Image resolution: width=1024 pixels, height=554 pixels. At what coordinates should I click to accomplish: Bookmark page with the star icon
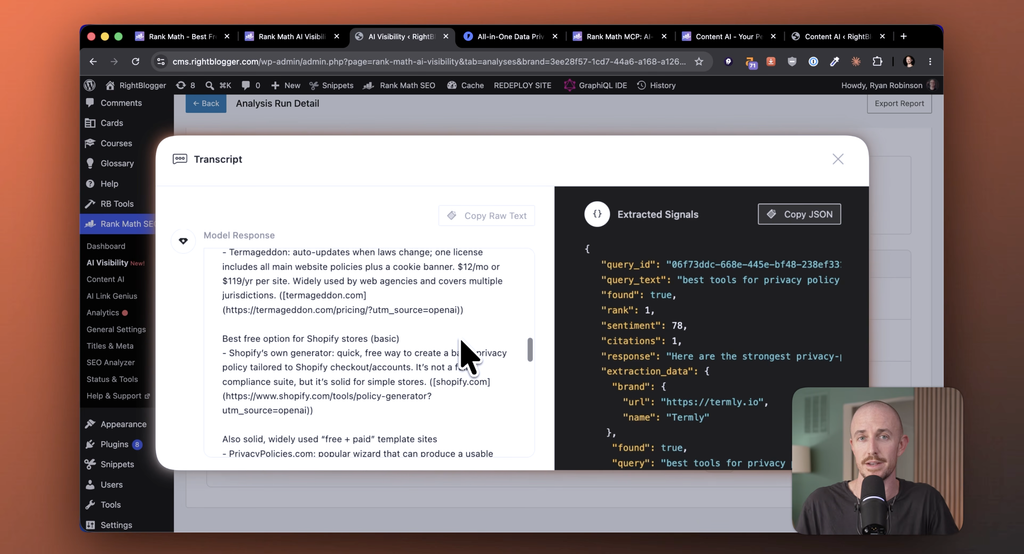[x=699, y=61]
